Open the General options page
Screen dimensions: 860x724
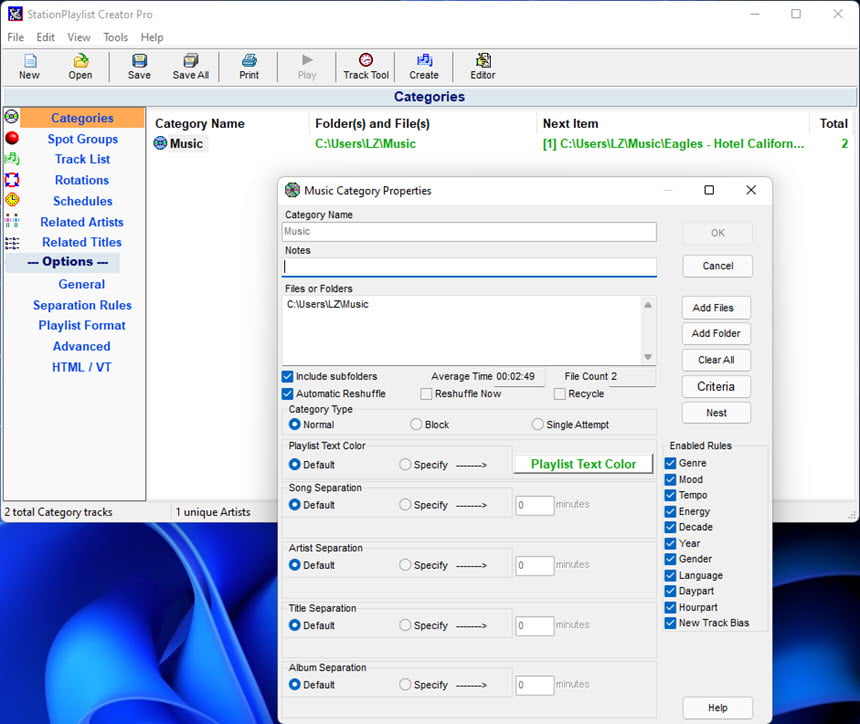(82, 284)
